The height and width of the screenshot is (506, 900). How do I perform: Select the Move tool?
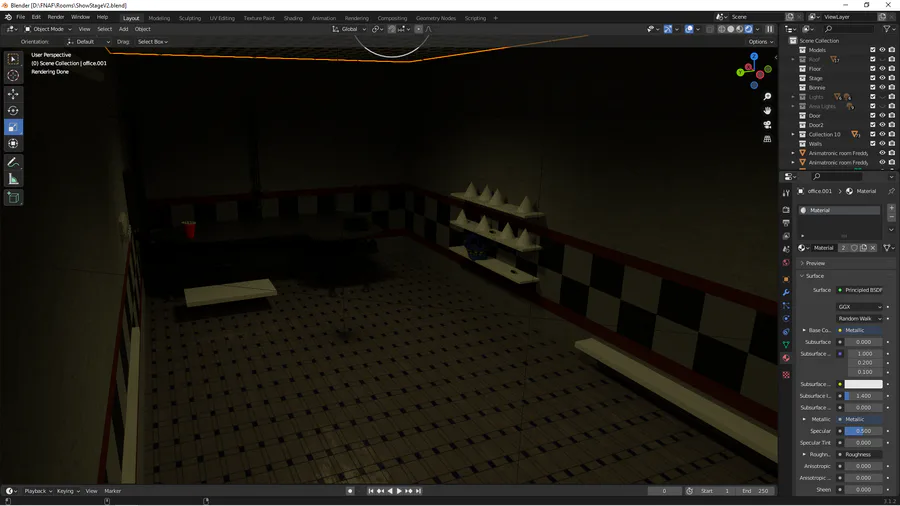[13, 94]
